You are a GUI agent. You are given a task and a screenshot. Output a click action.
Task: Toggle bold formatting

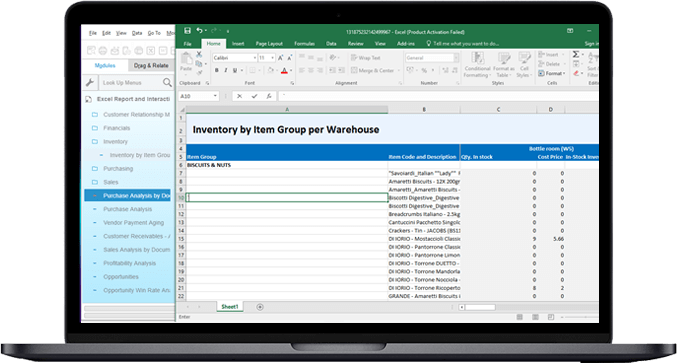click(216, 70)
